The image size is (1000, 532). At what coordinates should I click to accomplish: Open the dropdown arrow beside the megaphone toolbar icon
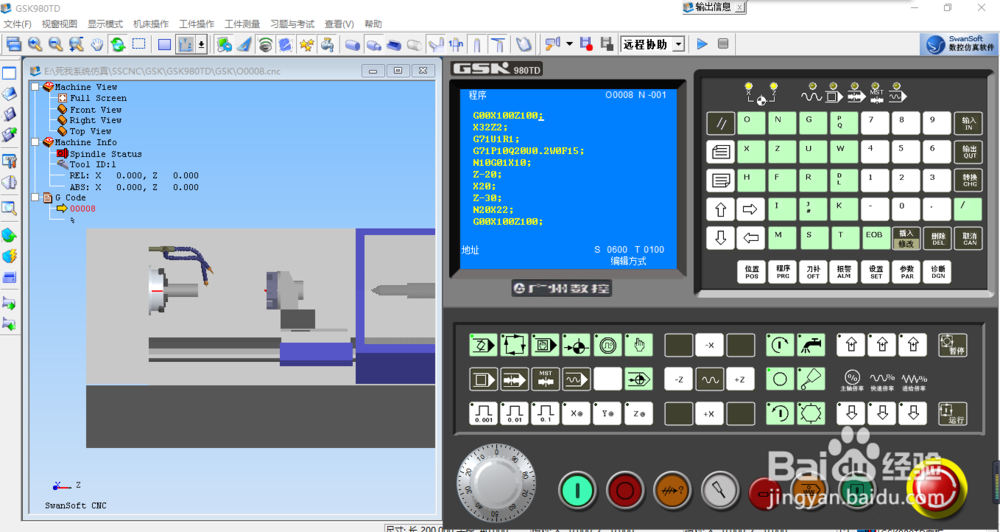click(x=569, y=44)
